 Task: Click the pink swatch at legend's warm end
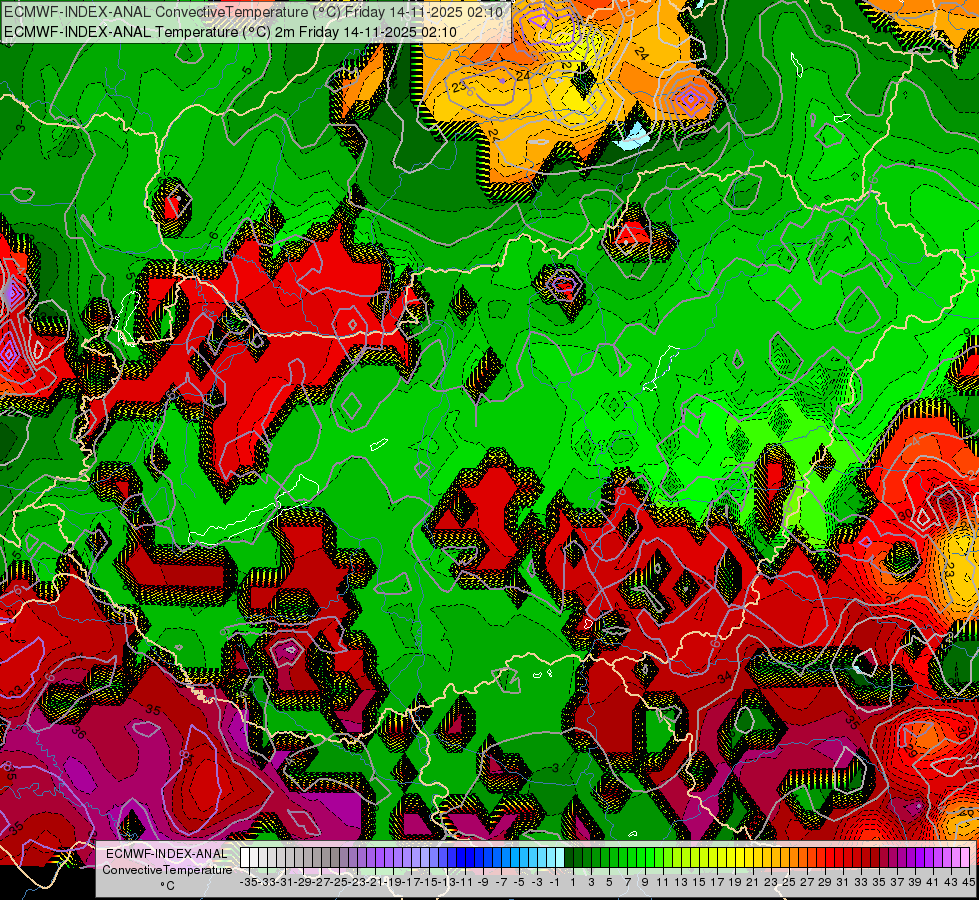click(x=965, y=858)
